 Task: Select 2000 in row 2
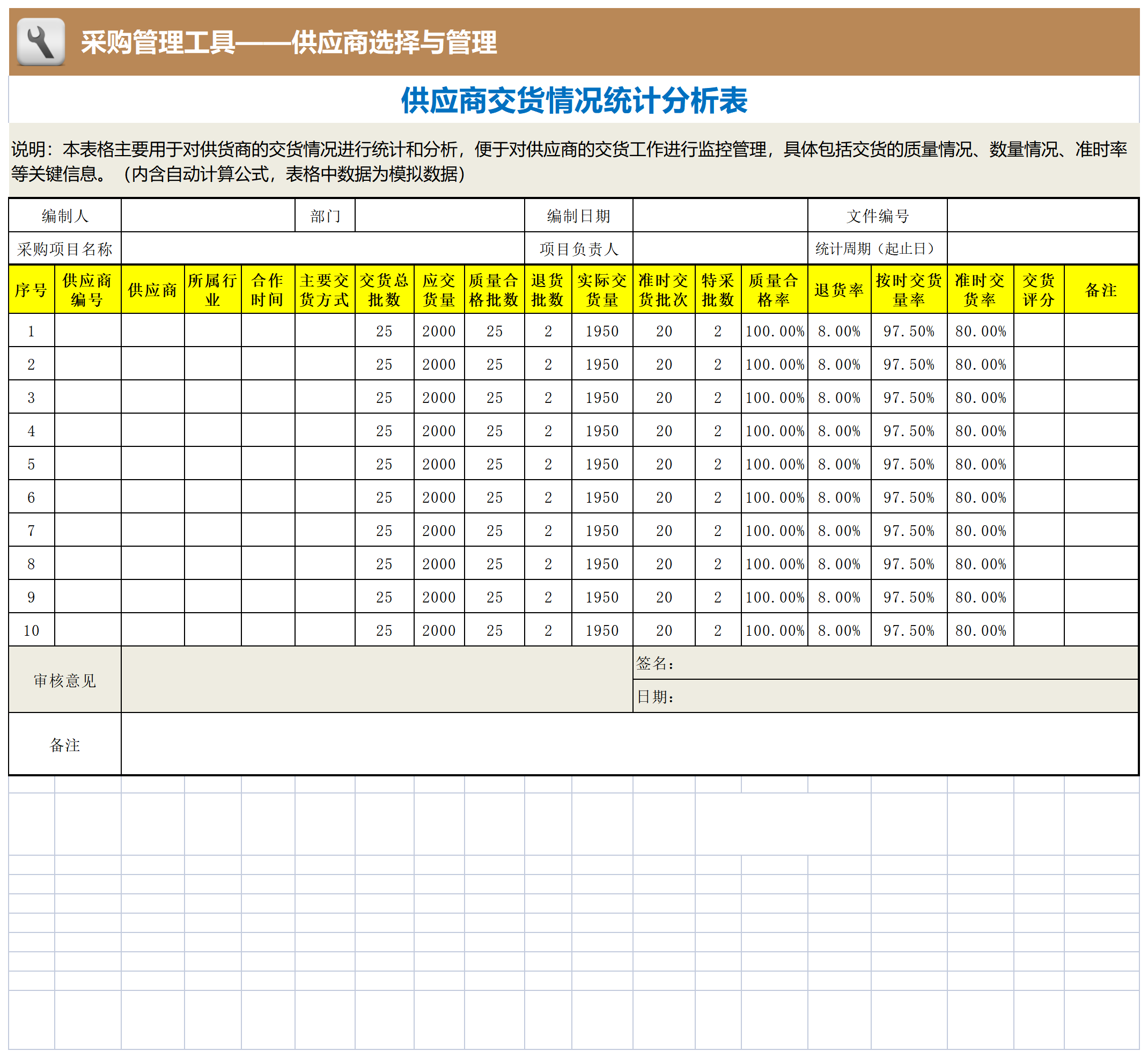pyautogui.click(x=439, y=364)
